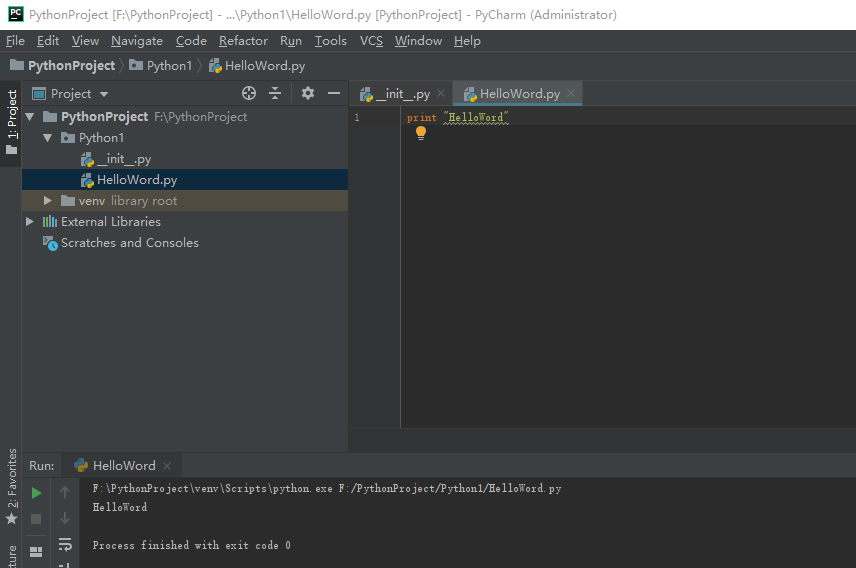856x568 pixels.
Task: Expand External Libraries node
Action: tap(30, 222)
